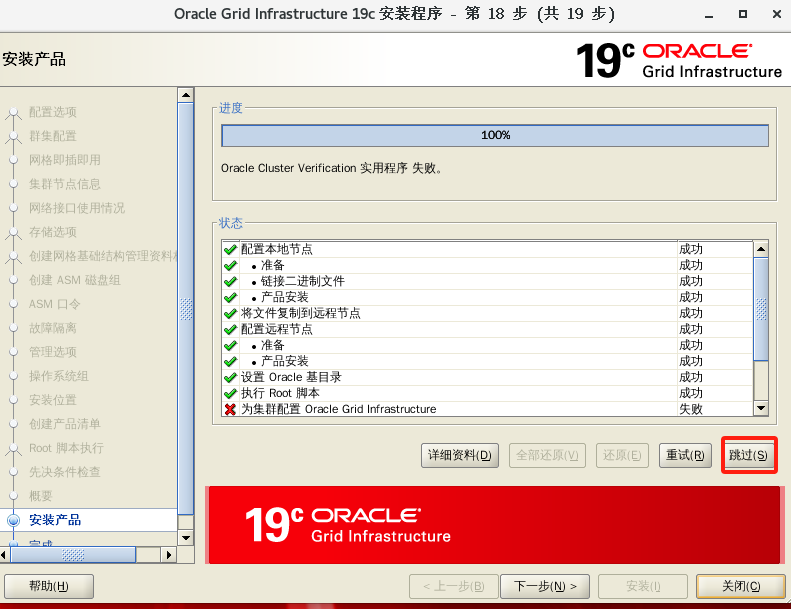This screenshot has width=791, height=609.
Task: Click the step marker icon for 安装产品
Action: (x=14, y=520)
